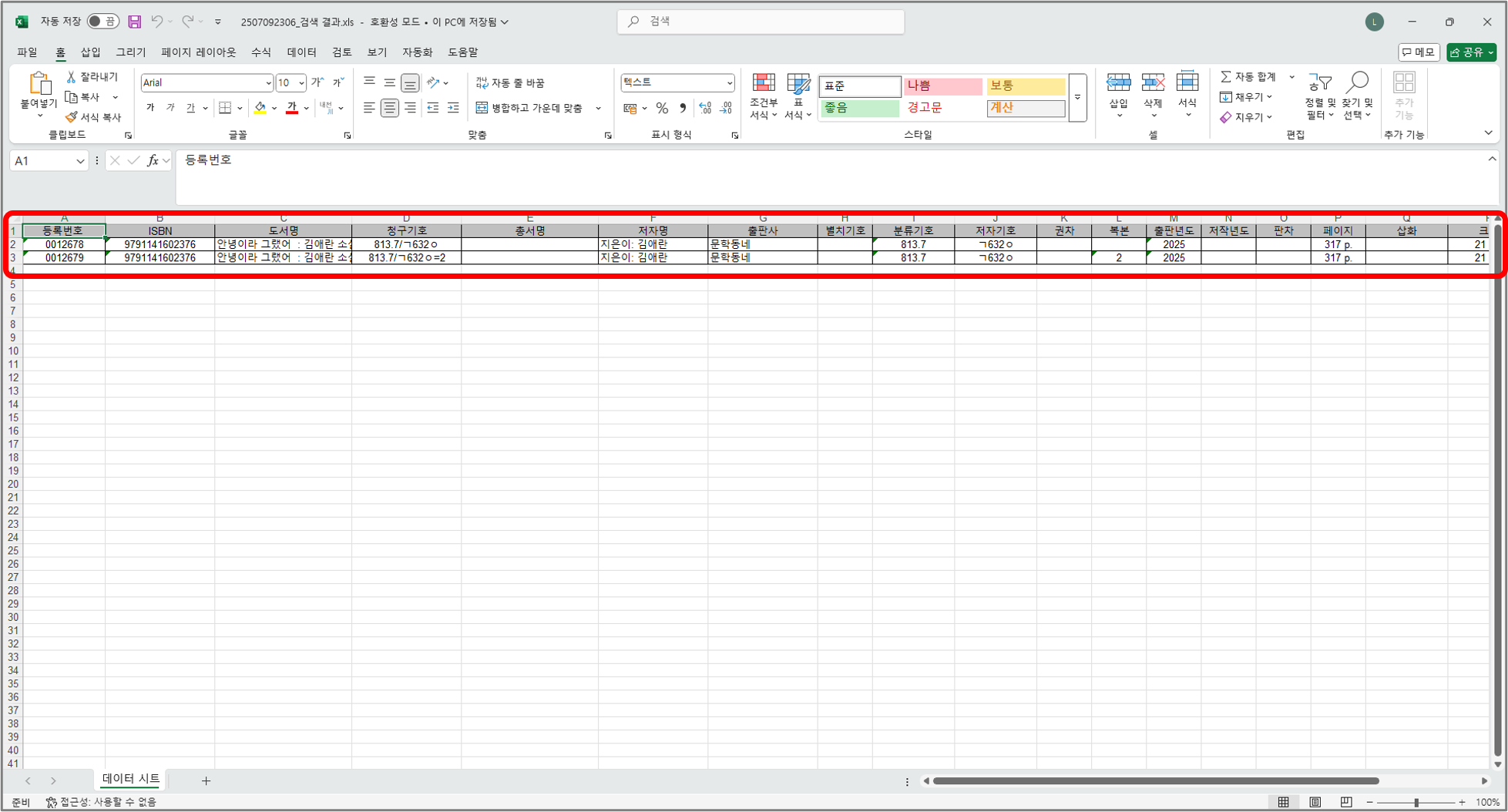The height and width of the screenshot is (812, 1508).
Task: Click in the 검색 search box
Action: (x=761, y=22)
